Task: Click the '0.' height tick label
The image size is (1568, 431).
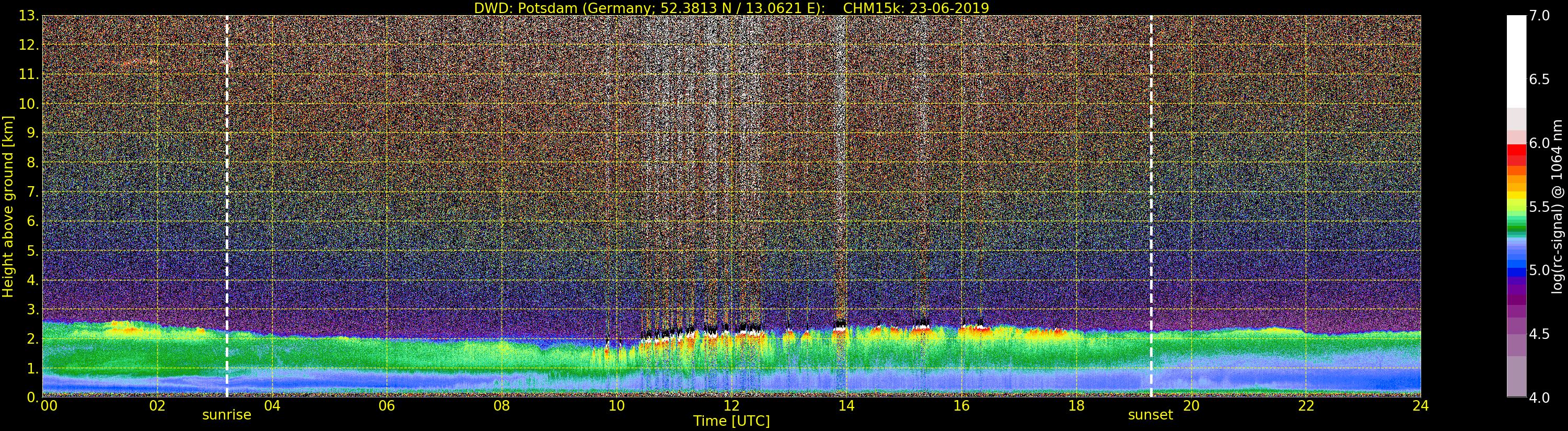Action: 33,398
